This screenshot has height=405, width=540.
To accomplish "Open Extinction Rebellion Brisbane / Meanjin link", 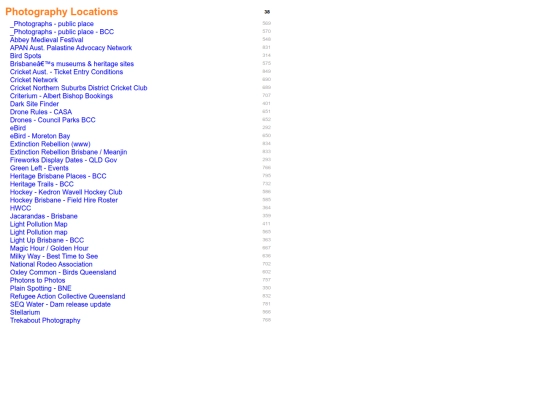I will coord(68,152).
